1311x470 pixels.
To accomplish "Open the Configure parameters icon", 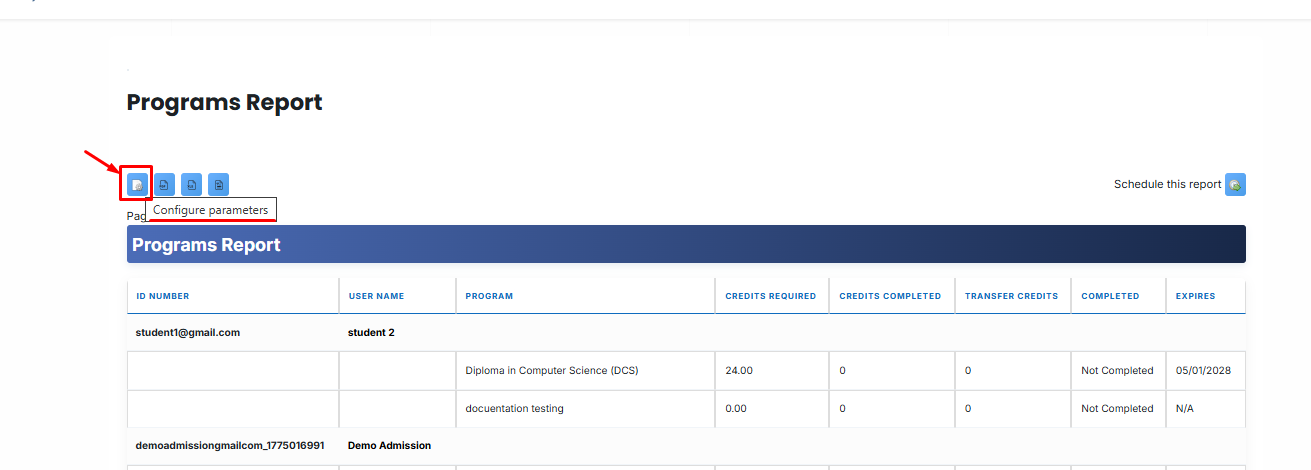I will pos(137,184).
